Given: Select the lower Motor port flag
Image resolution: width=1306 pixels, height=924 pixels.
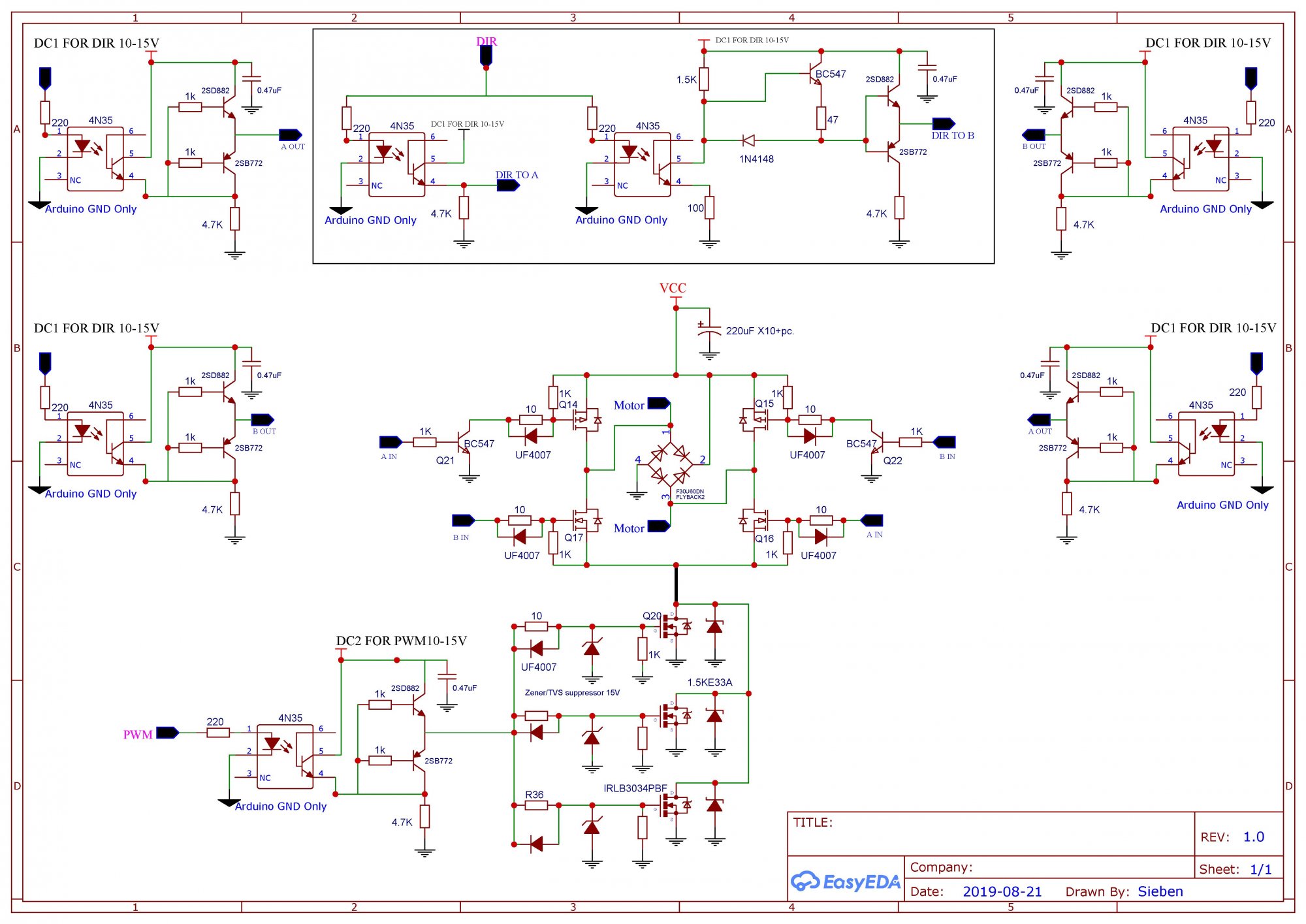Looking at the screenshot, I should pos(658,526).
